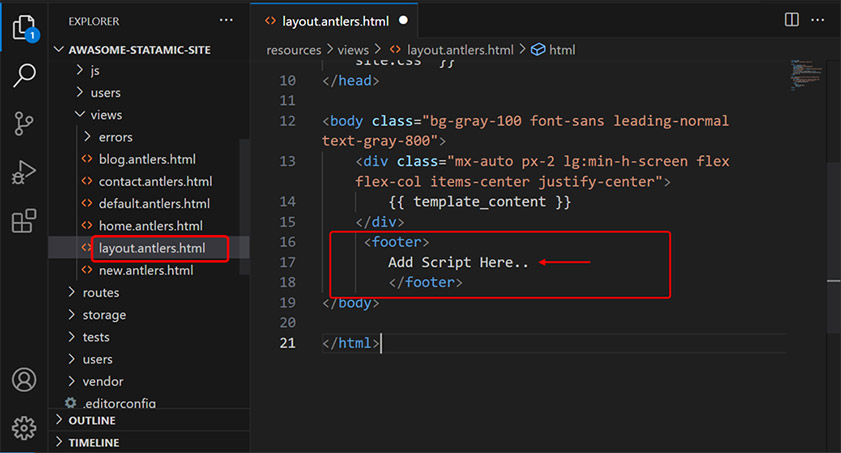Screen dimensions: 841x453
Task: Click the 'mx-auto' class value on line 13
Action: 484,161
